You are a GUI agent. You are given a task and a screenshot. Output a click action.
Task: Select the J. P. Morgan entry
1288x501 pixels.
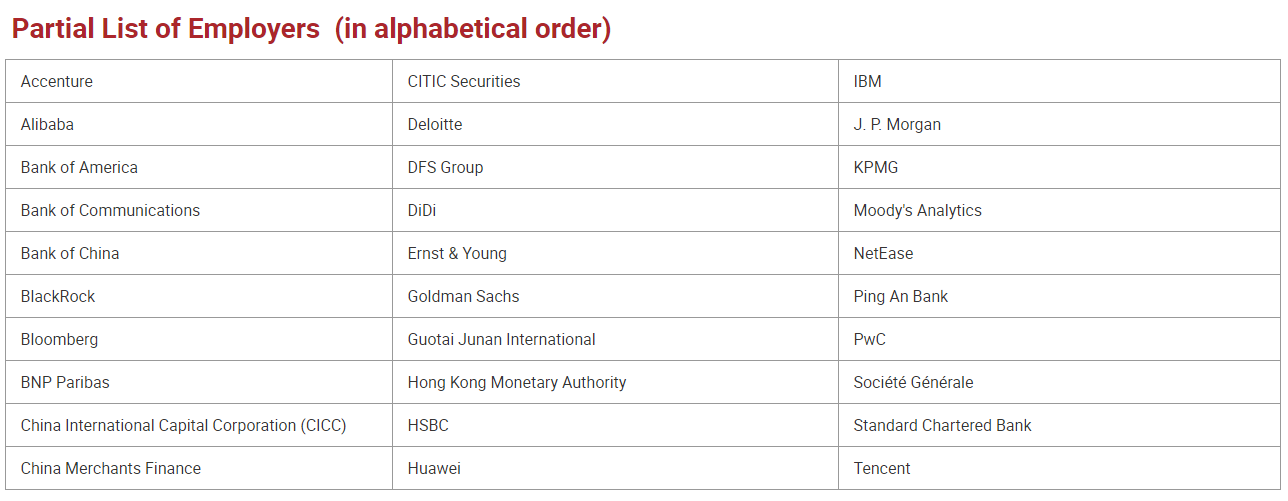pos(897,125)
